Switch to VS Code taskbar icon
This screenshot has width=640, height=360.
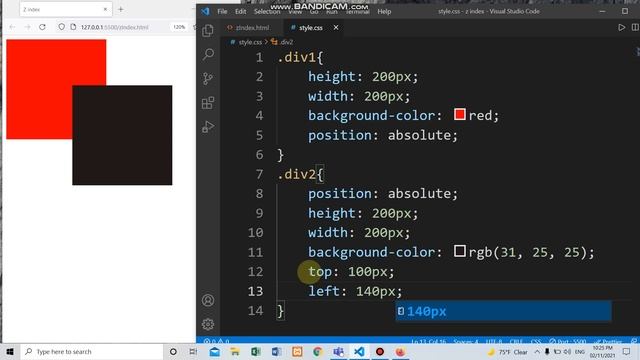(359, 351)
